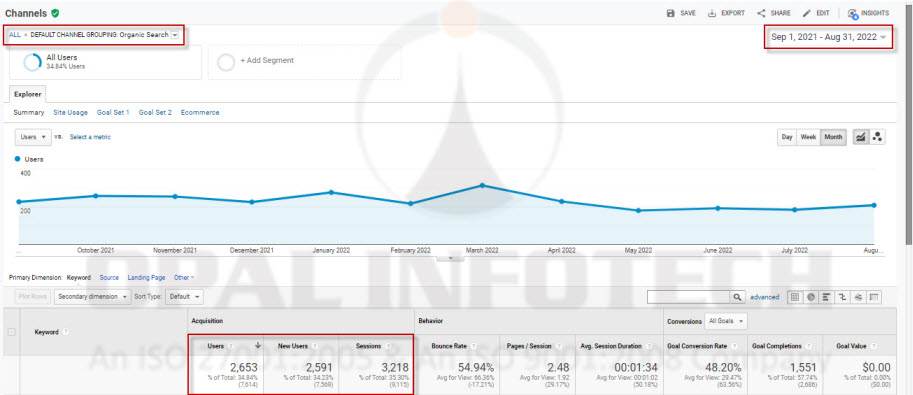This screenshot has height=395, width=913.
Task: Click inside the table search input field
Action: [689, 297]
